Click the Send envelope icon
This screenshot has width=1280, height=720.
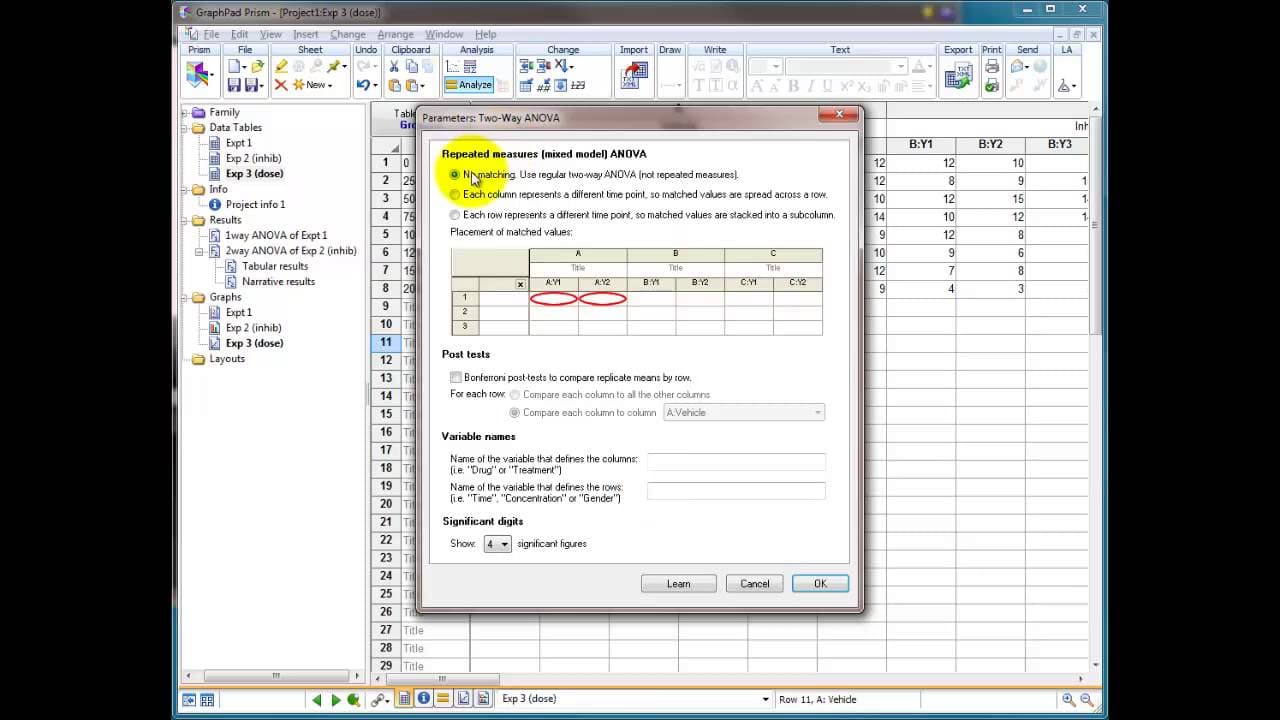coord(1018,66)
